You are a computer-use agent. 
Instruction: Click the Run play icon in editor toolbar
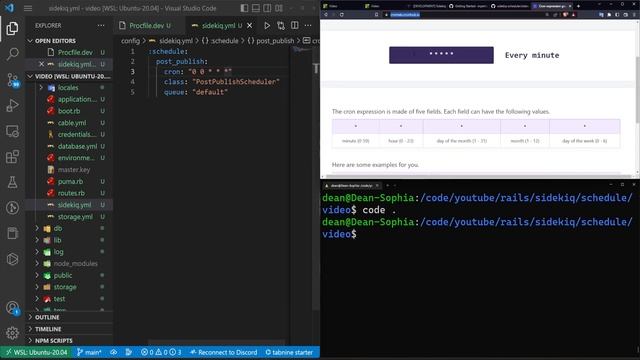click(267, 25)
